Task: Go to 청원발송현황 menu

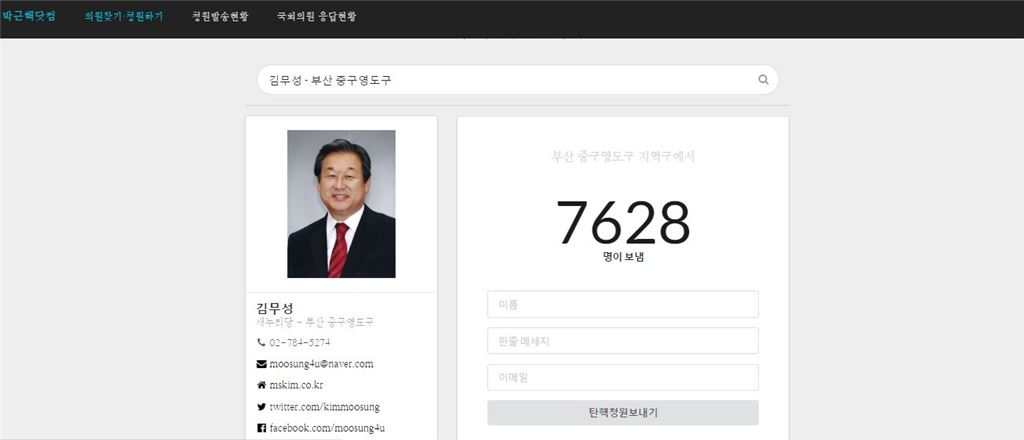Action: pyautogui.click(x=220, y=17)
